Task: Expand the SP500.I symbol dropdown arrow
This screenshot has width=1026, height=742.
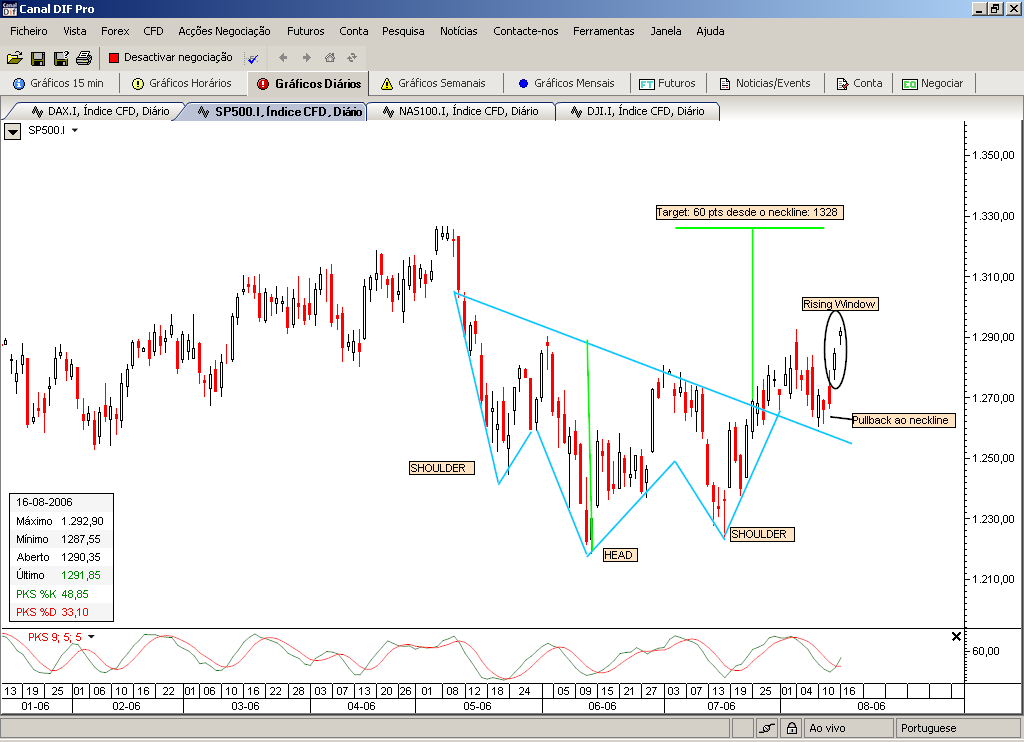Action: click(75, 130)
